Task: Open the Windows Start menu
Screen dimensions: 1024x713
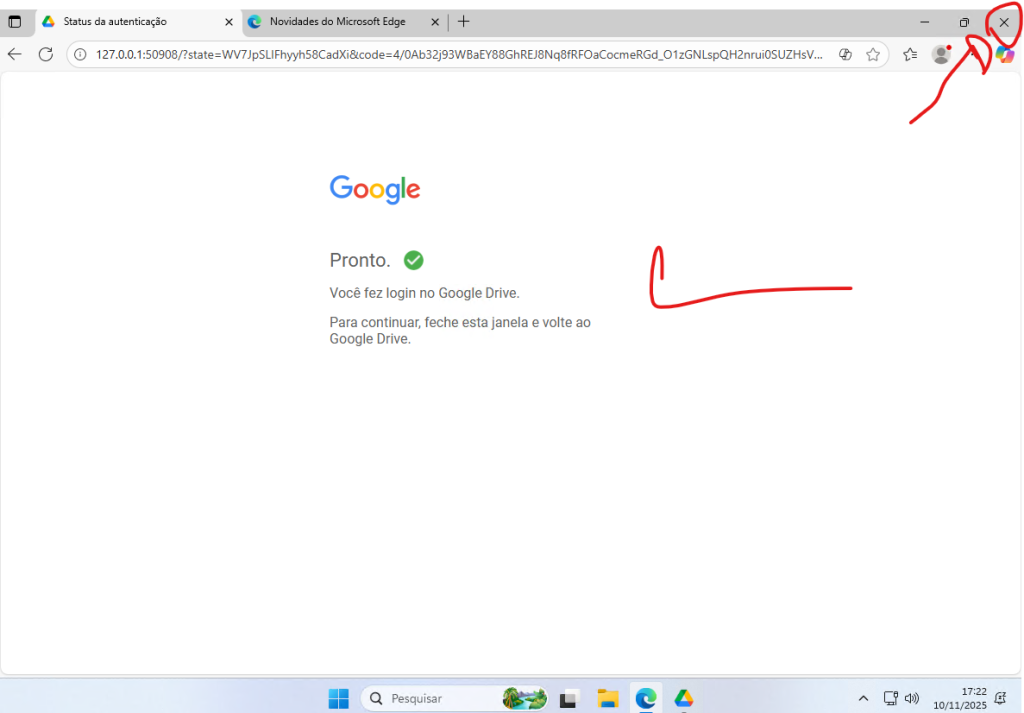Action: pos(339,698)
